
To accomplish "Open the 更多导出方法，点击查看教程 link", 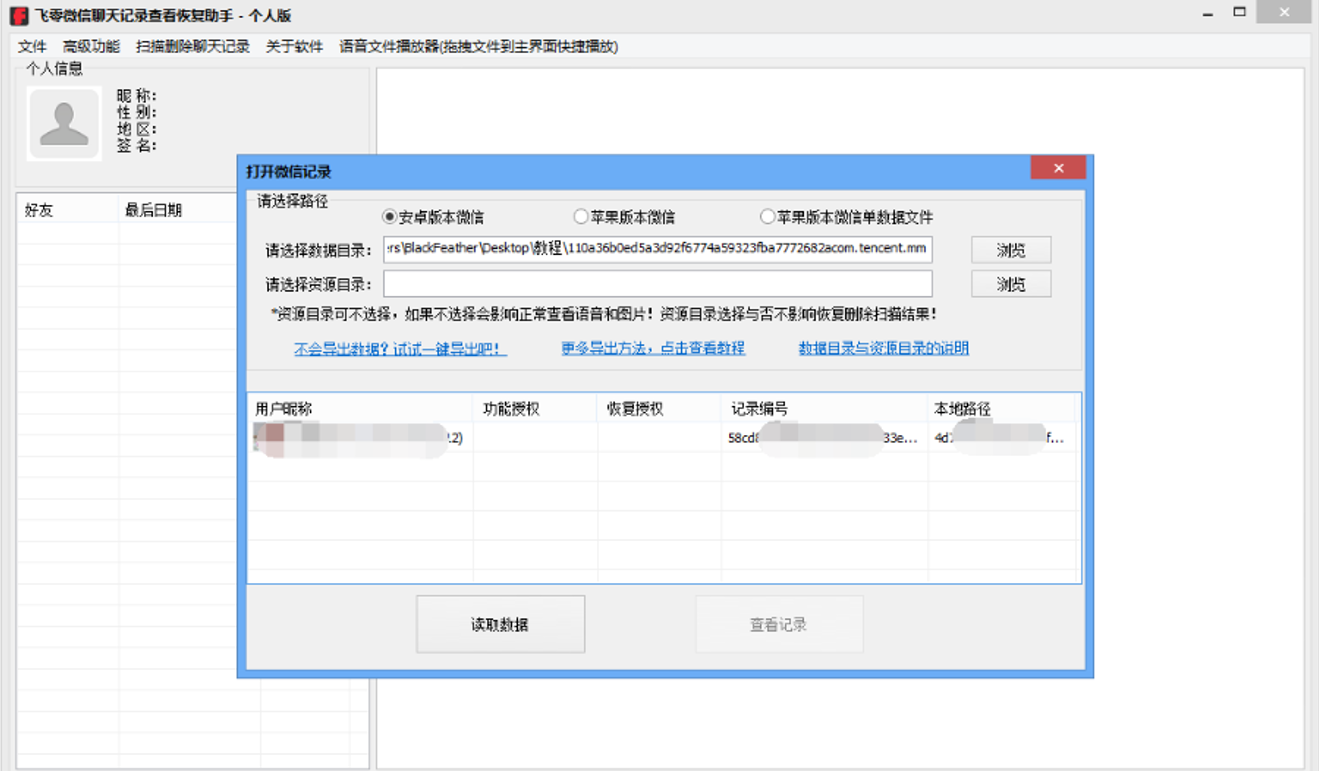I will point(653,348).
